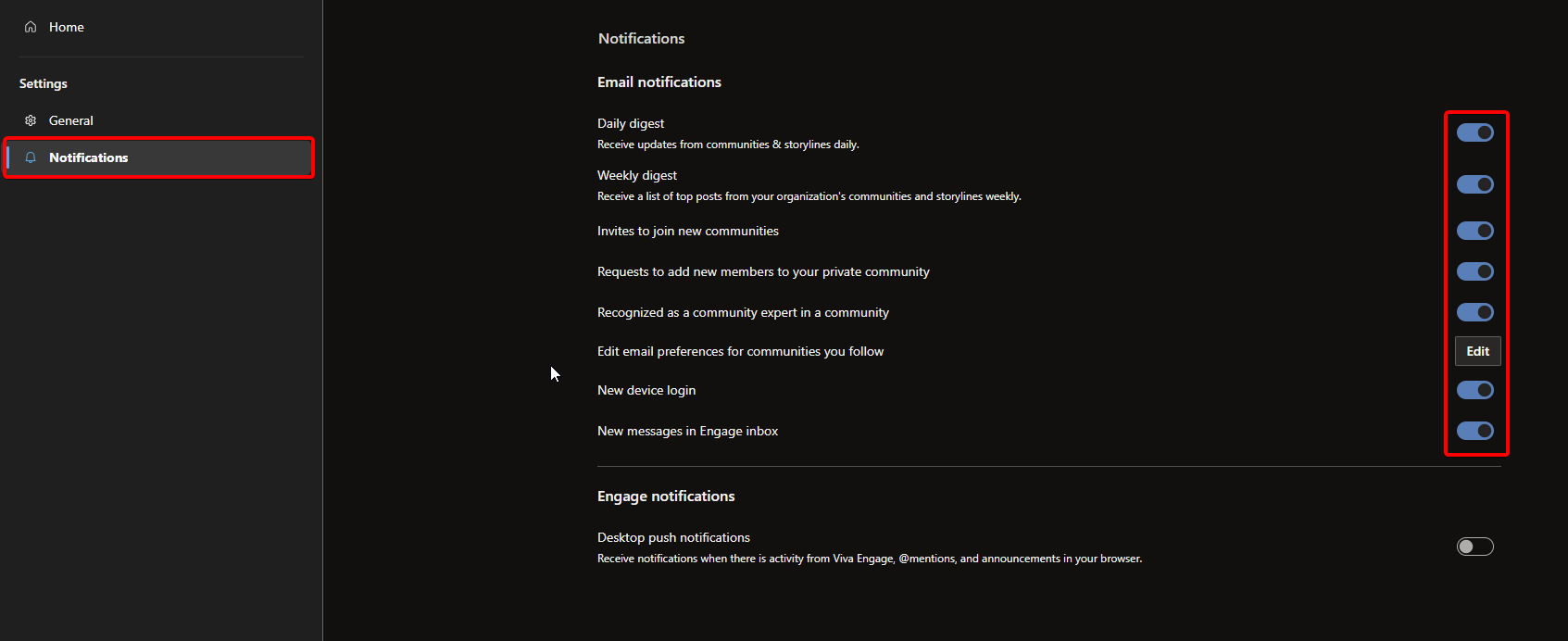Switch off requests to add new members
The image size is (1568, 641).
[1474, 271]
